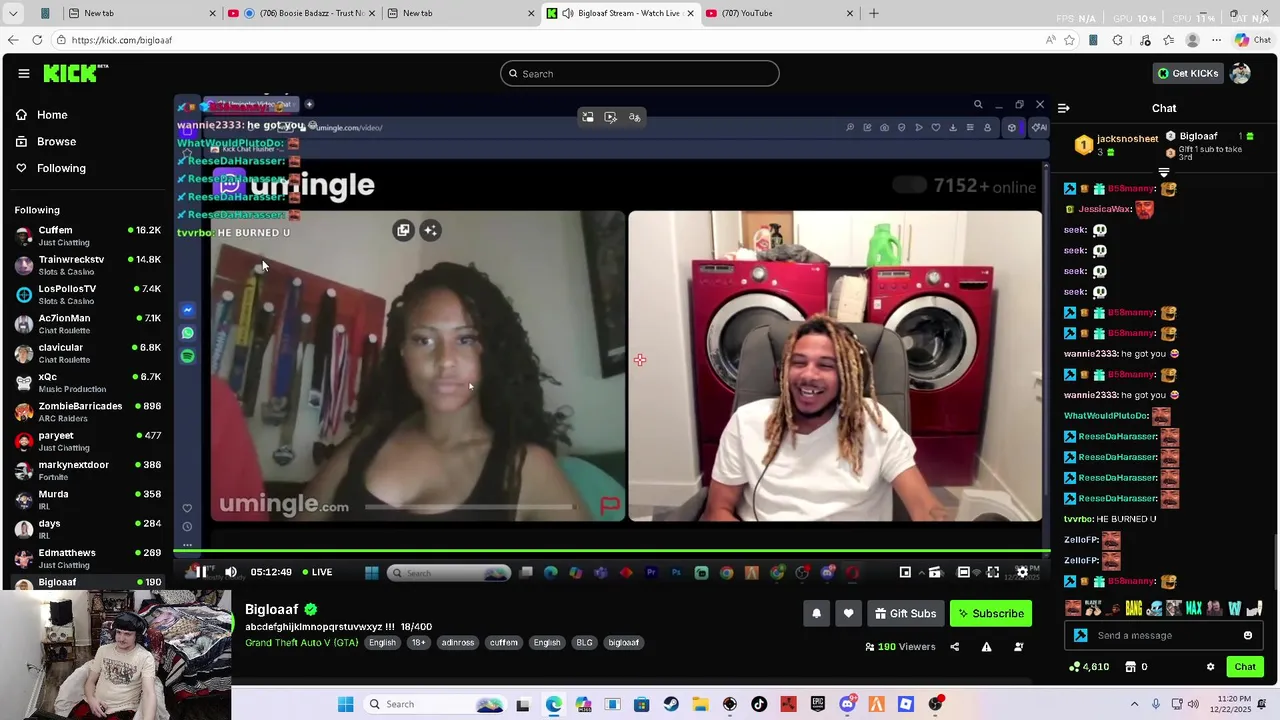Viewport: 1280px width, 720px height.
Task: Report the stream with warning icon
Action: (x=986, y=647)
